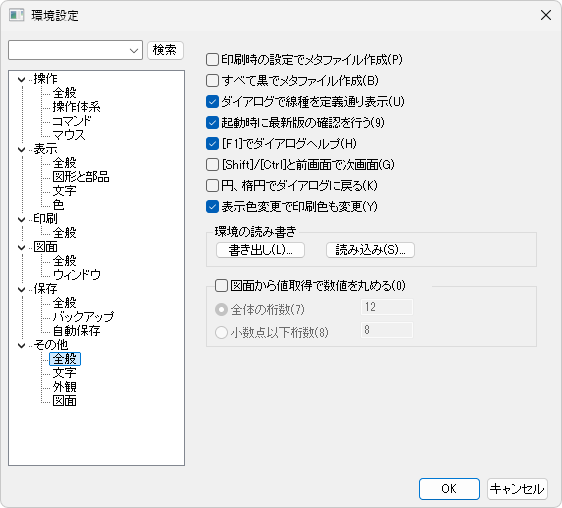562x508 pixels.
Task: Open 図形と部品 settings page
Action: tap(81, 177)
